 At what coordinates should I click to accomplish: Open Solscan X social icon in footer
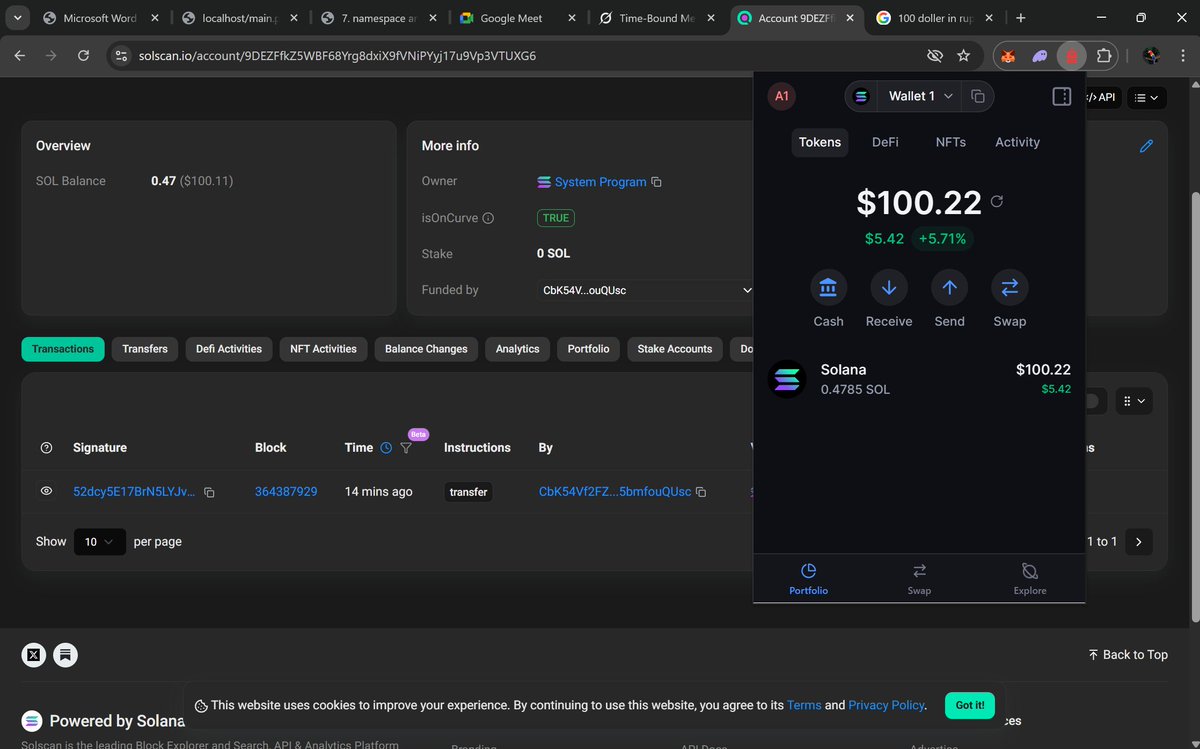tap(34, 655)
